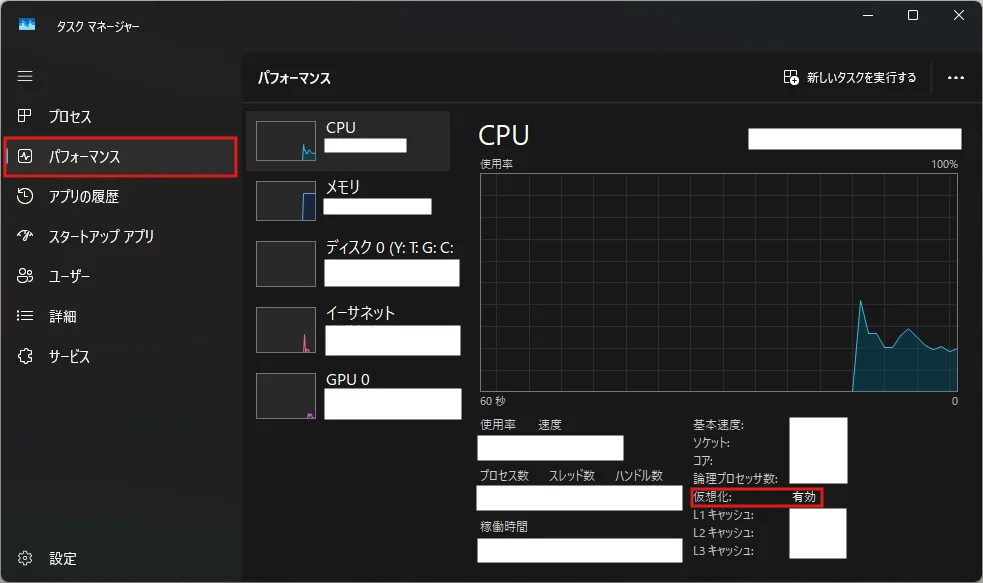Select ディスク 0 resource entry
The height and width of the screenshot is (583, 983).
(353, 263)
